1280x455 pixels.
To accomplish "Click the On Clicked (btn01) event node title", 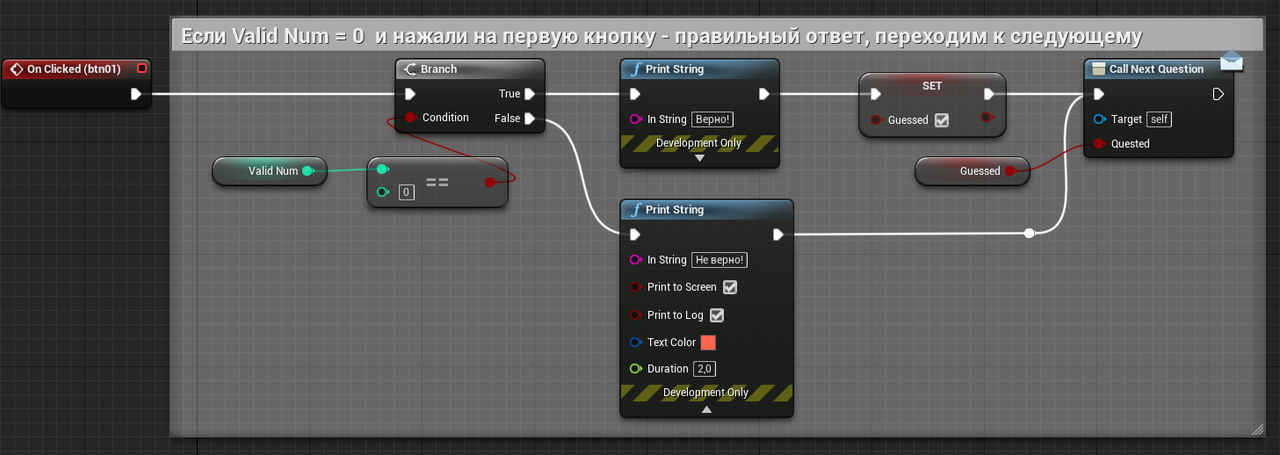I will [x=74, y=69].
